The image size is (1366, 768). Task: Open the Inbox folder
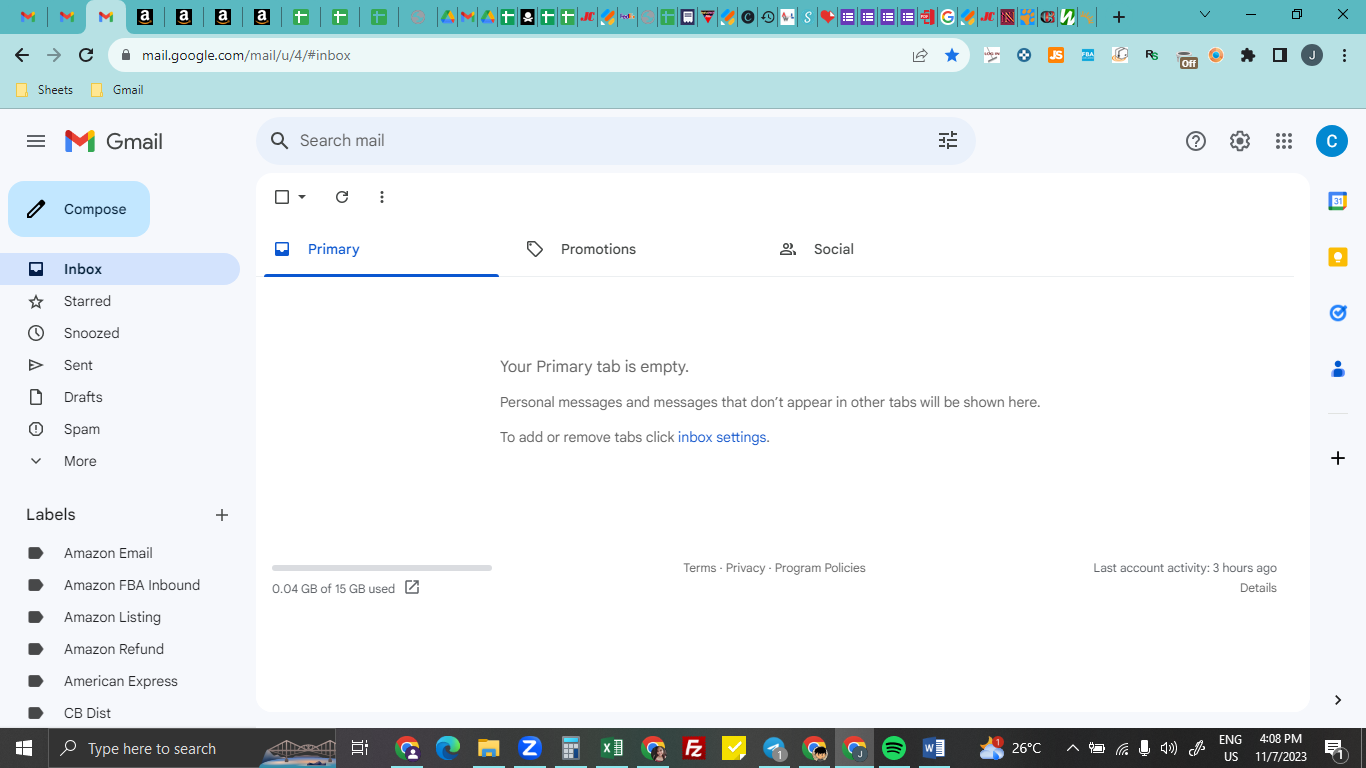point(120,269)
